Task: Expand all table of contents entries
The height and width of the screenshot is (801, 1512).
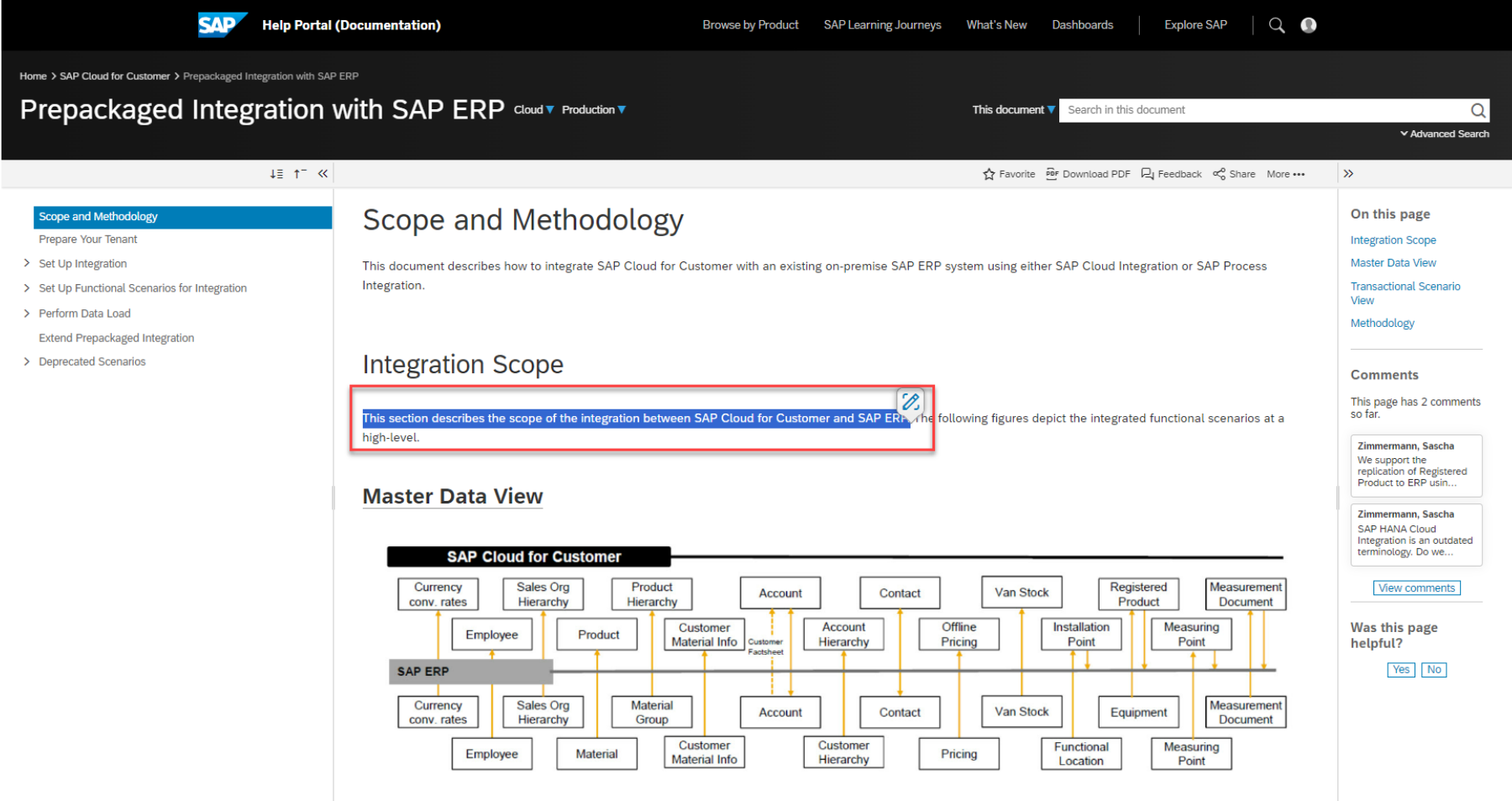Action: coord(276,174)
